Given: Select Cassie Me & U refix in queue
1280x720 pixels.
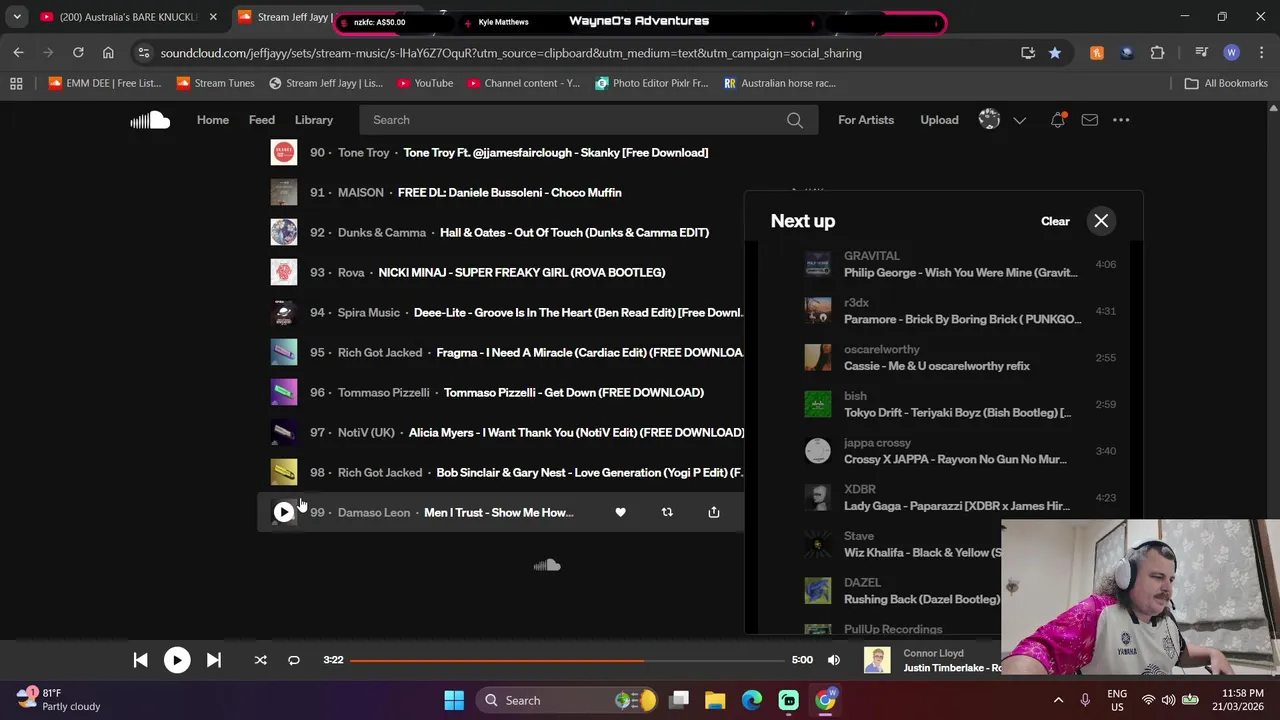Looking at the screenshot, I should (936, 366).
